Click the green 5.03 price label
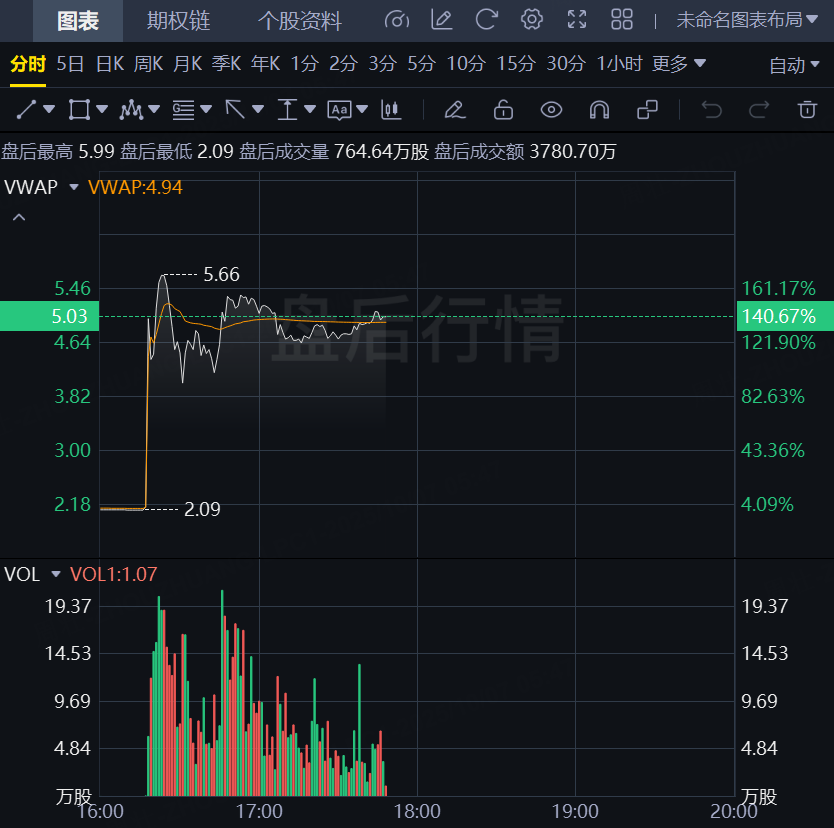 coord(49,316)
